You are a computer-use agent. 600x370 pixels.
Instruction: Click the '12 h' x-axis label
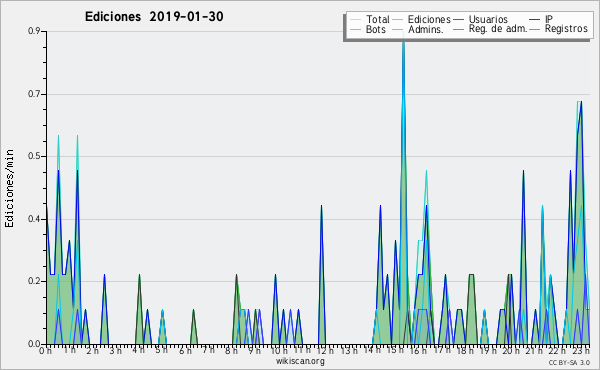click(325, 351)
